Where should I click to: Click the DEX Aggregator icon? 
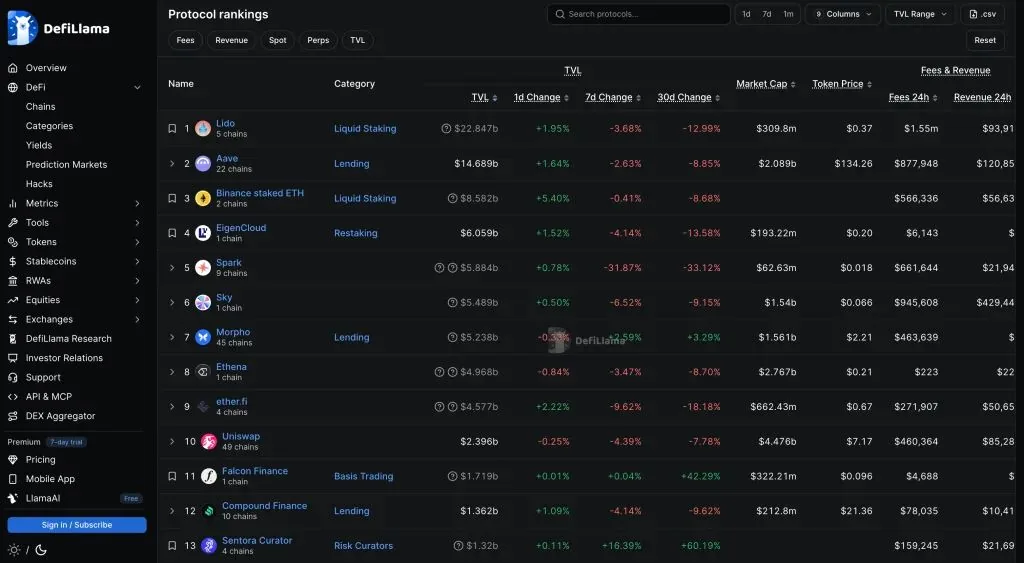pyautogui.click(x=12, y=416)
